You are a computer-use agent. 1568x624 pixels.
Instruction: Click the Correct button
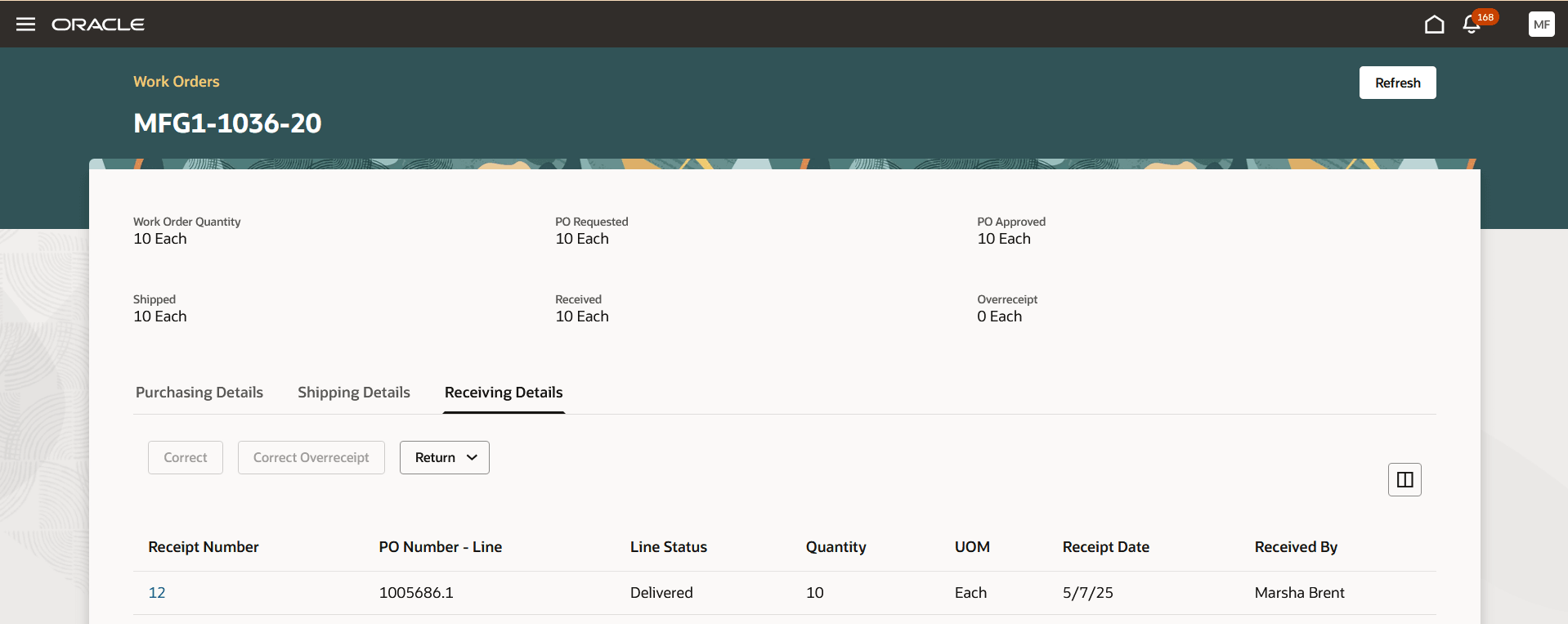186,457
